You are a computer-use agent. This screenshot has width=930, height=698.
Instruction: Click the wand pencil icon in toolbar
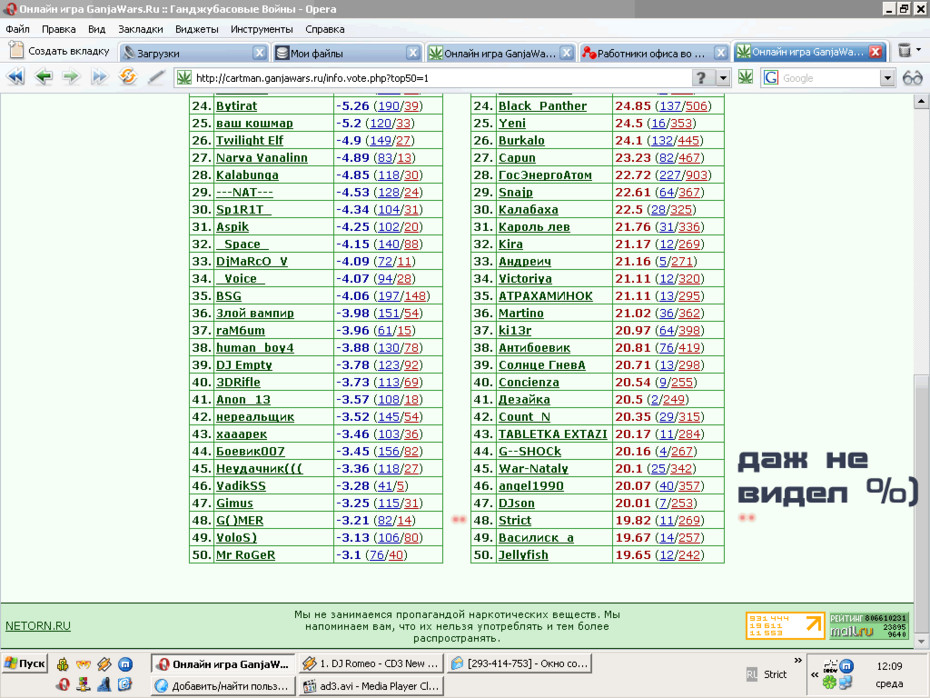point(156,77)
